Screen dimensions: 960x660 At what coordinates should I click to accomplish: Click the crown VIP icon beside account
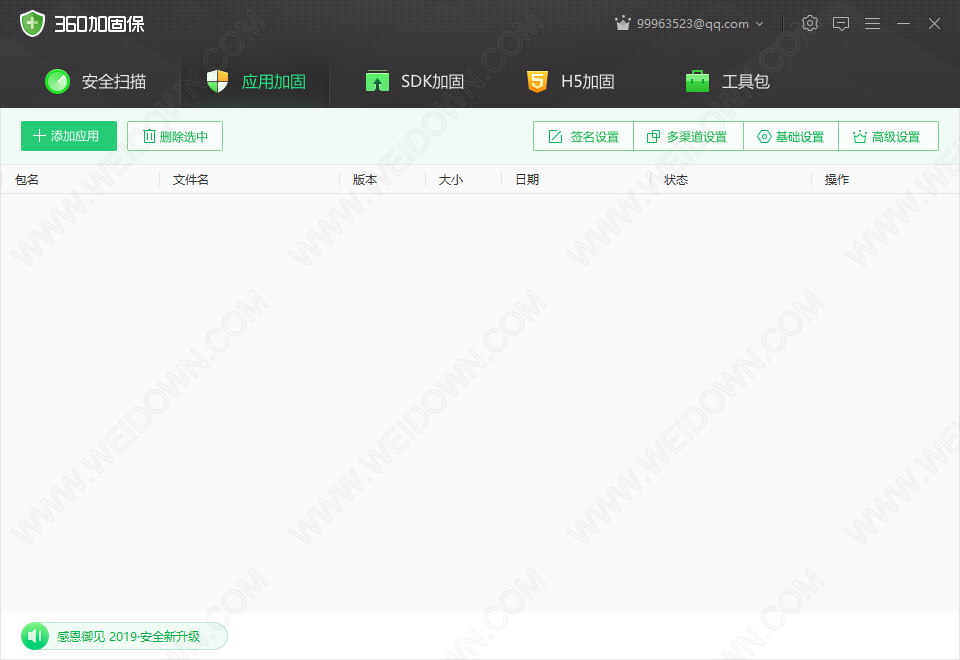click(x=623, y=23)
